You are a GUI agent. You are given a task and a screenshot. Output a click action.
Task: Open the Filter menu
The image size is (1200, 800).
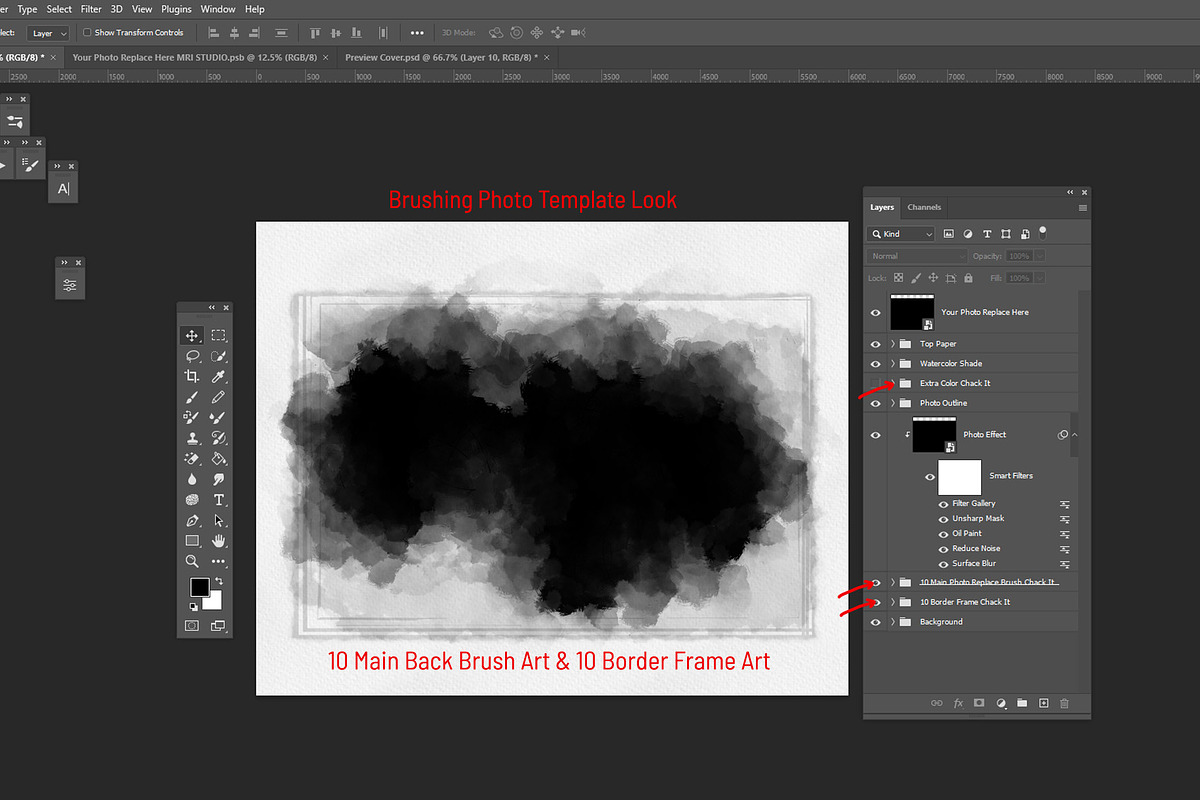(x=91, y=9)
